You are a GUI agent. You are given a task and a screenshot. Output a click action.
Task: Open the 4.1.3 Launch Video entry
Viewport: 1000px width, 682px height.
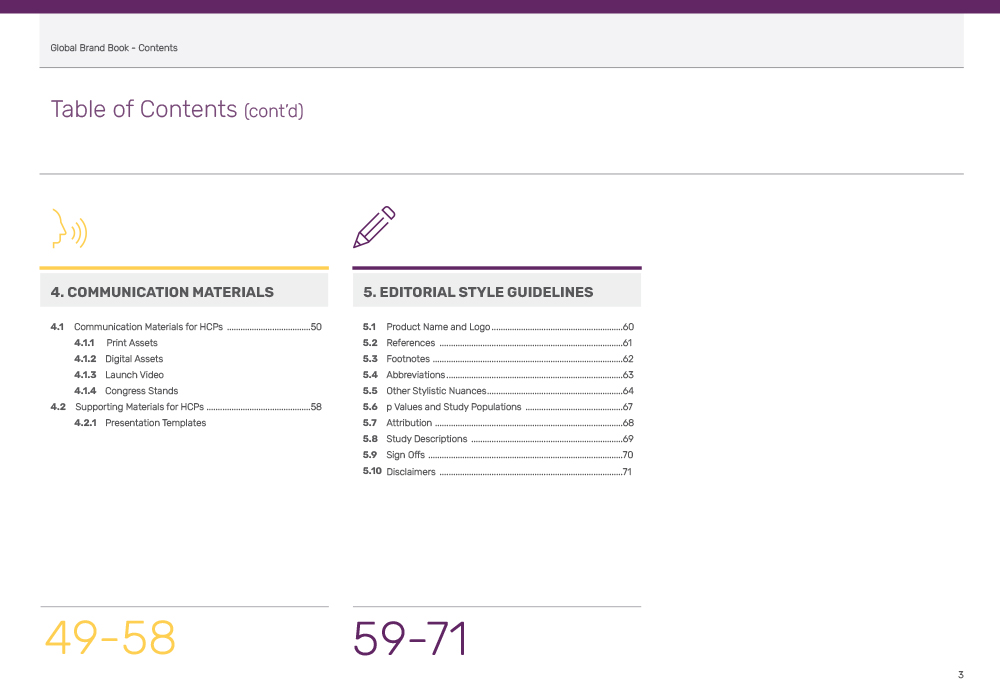pyautogui.click(x=134, y=375)
